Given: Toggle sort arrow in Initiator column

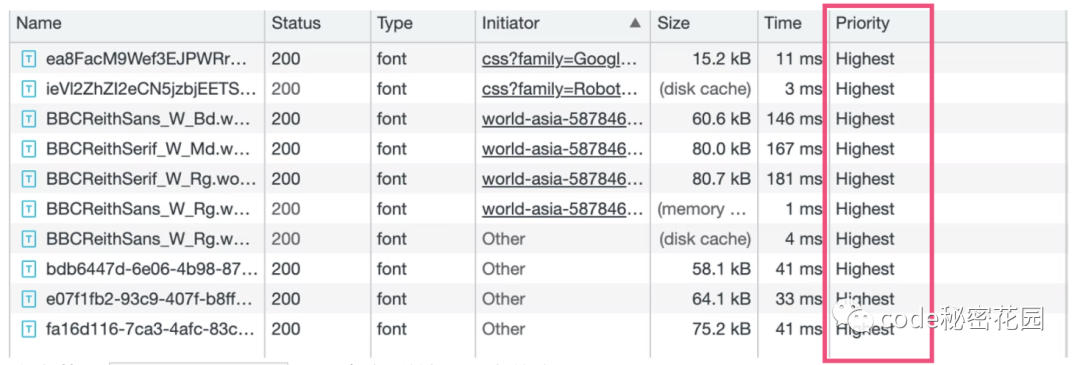Looking at the screenshot, I should click(x=635, y=23).
